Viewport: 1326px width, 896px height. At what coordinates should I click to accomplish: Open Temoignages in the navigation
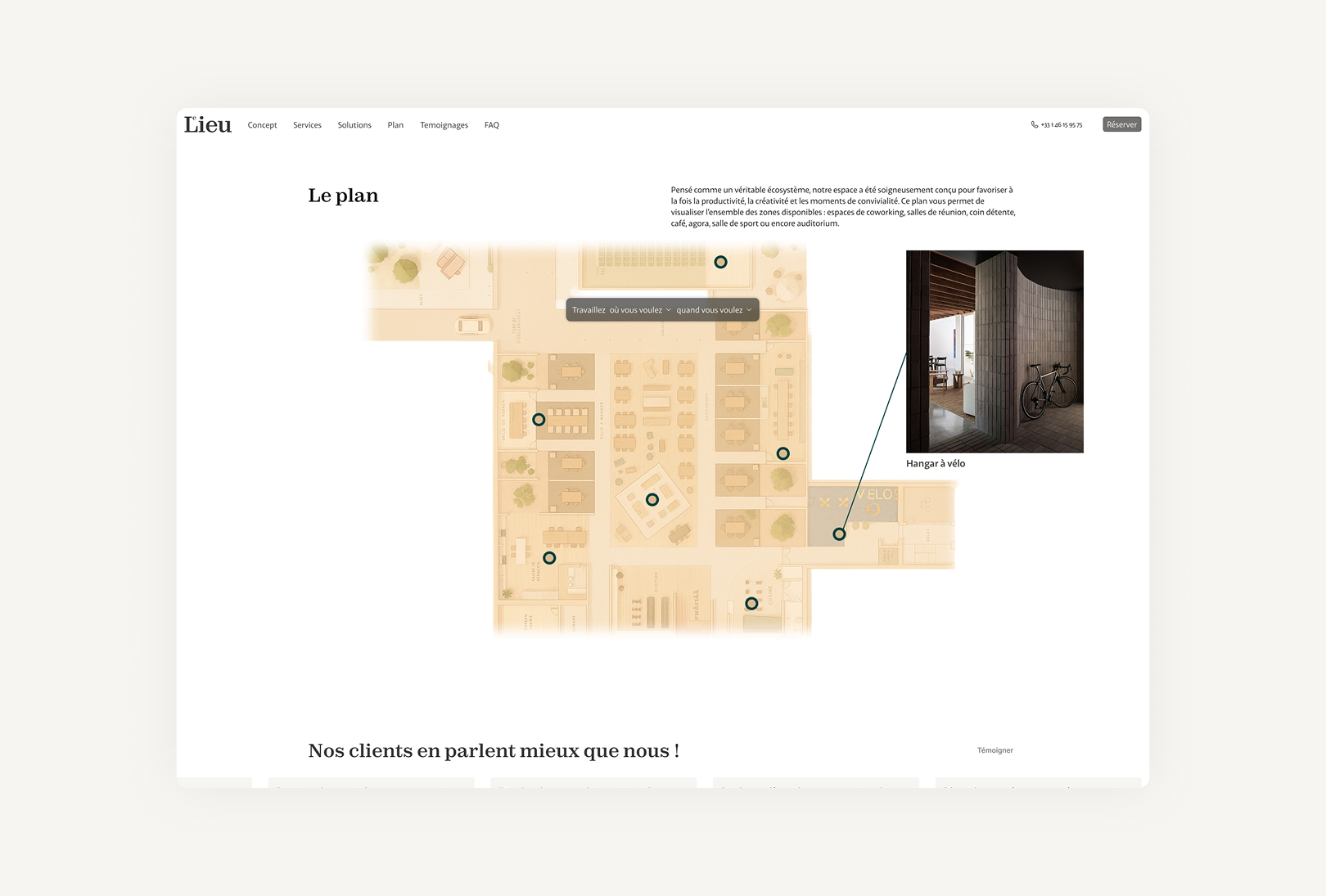tap(444, 125)
